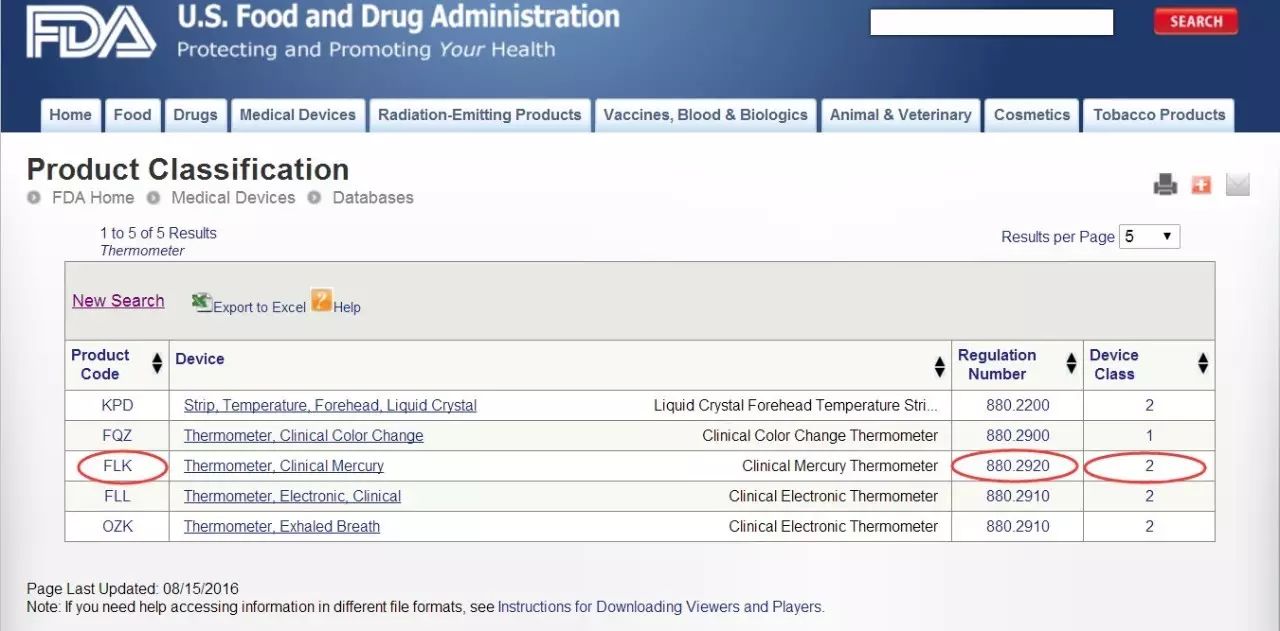
Task: Click the Excel export icon
Action: pyautogui.click(x=202, y=302)
